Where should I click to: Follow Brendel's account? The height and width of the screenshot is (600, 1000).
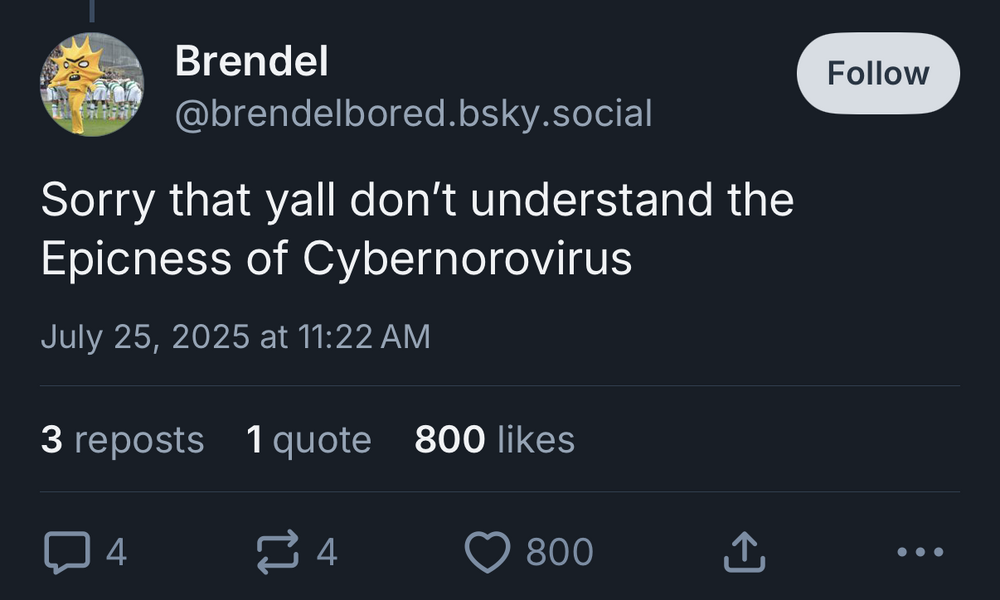(x=878, y=73)
